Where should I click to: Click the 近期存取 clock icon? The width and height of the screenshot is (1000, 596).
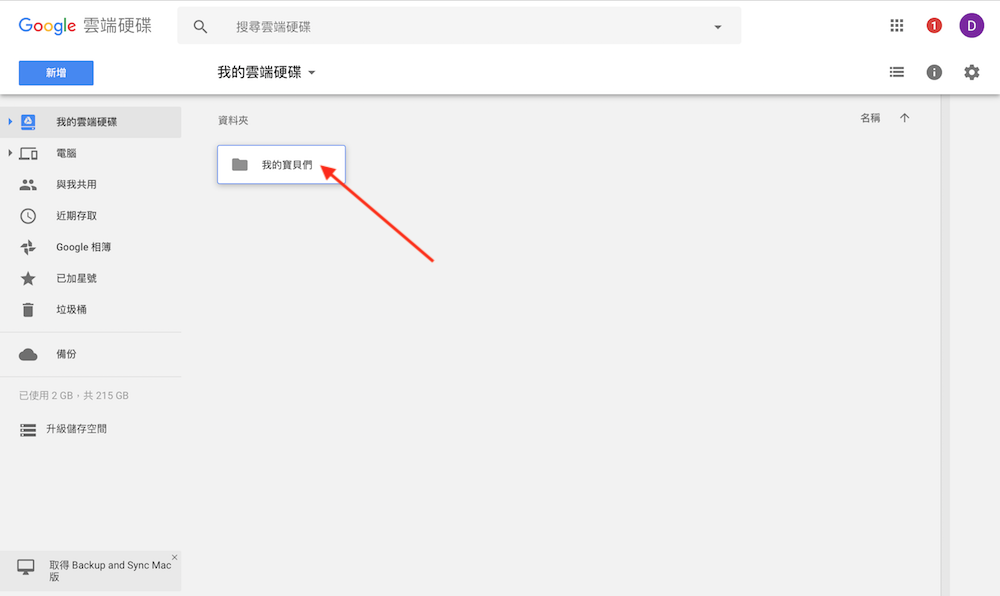[28, 215]
